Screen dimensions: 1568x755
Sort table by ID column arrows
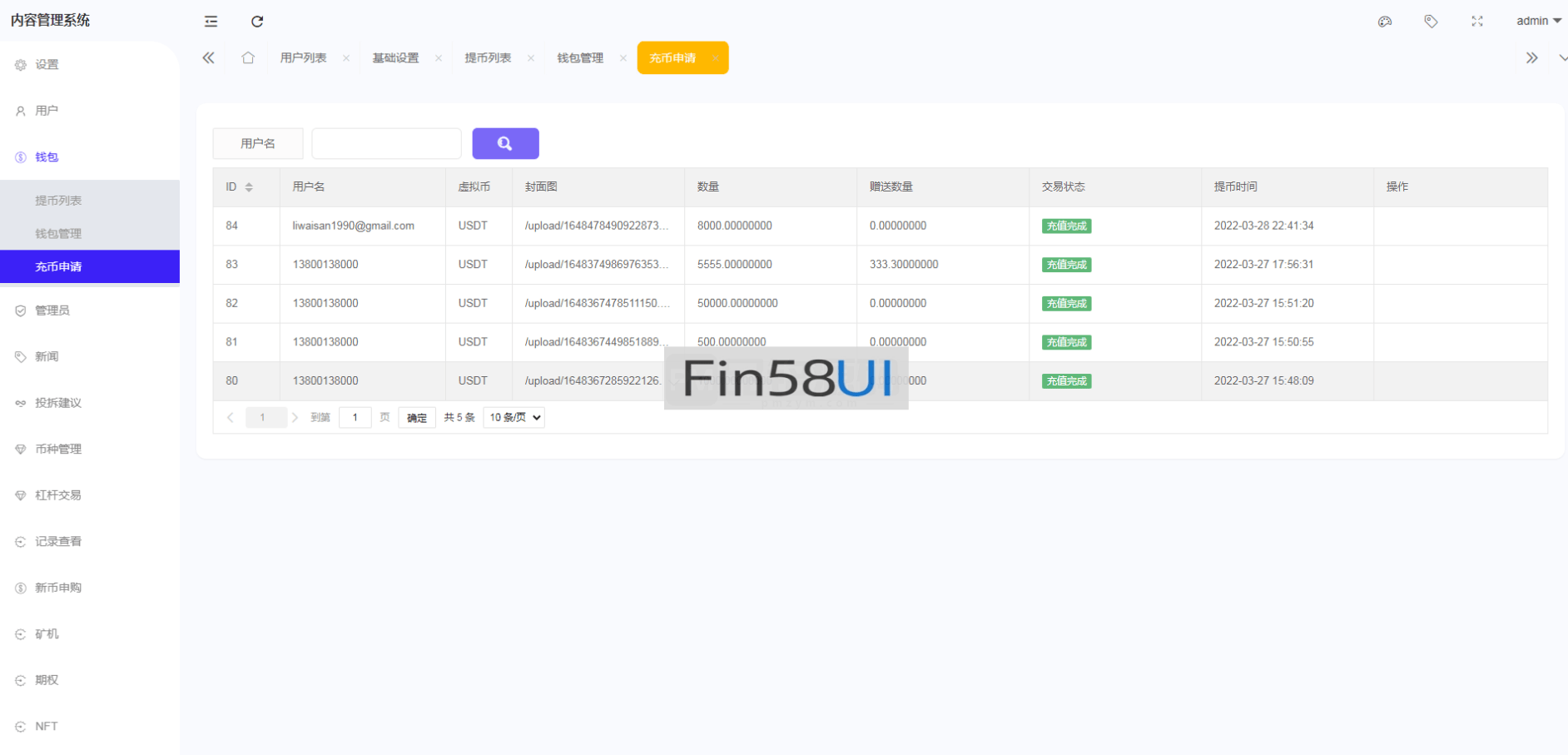249,187
